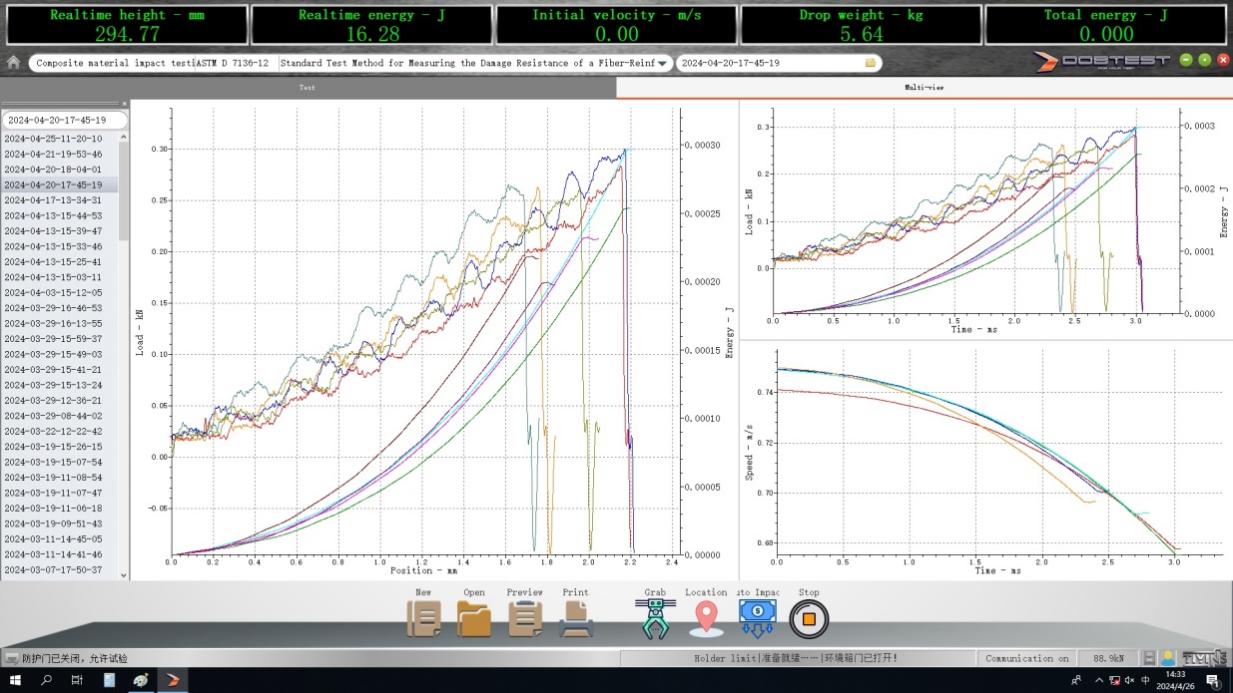
Task: Click search field above record list
Action: pos(64,120)
